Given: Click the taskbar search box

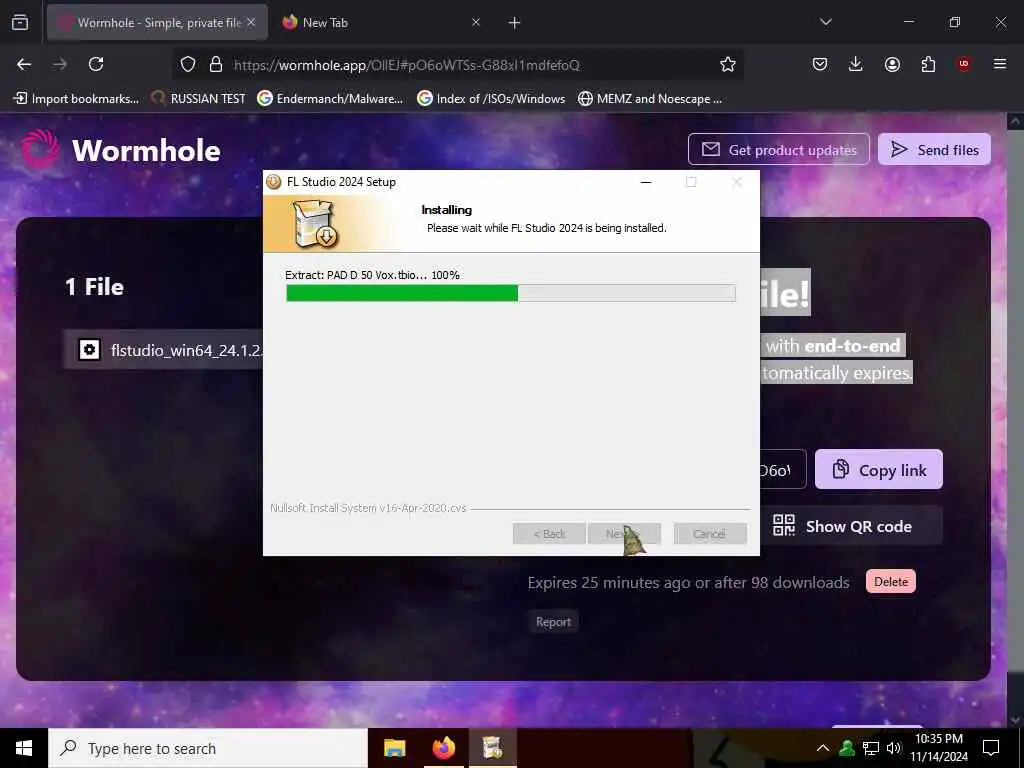Looking at the screenshot, I should 208,748.
